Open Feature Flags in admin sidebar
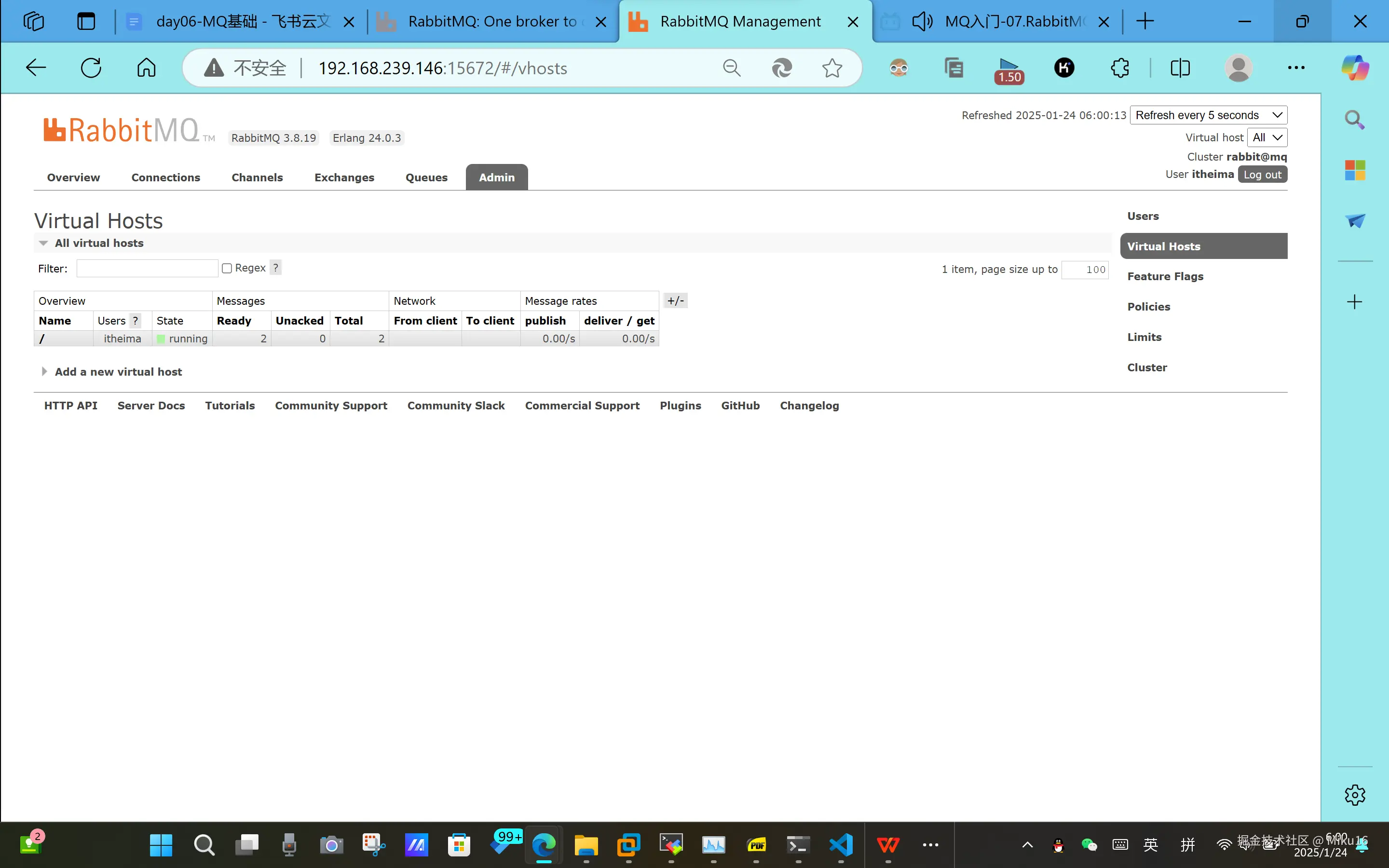 1165,276
